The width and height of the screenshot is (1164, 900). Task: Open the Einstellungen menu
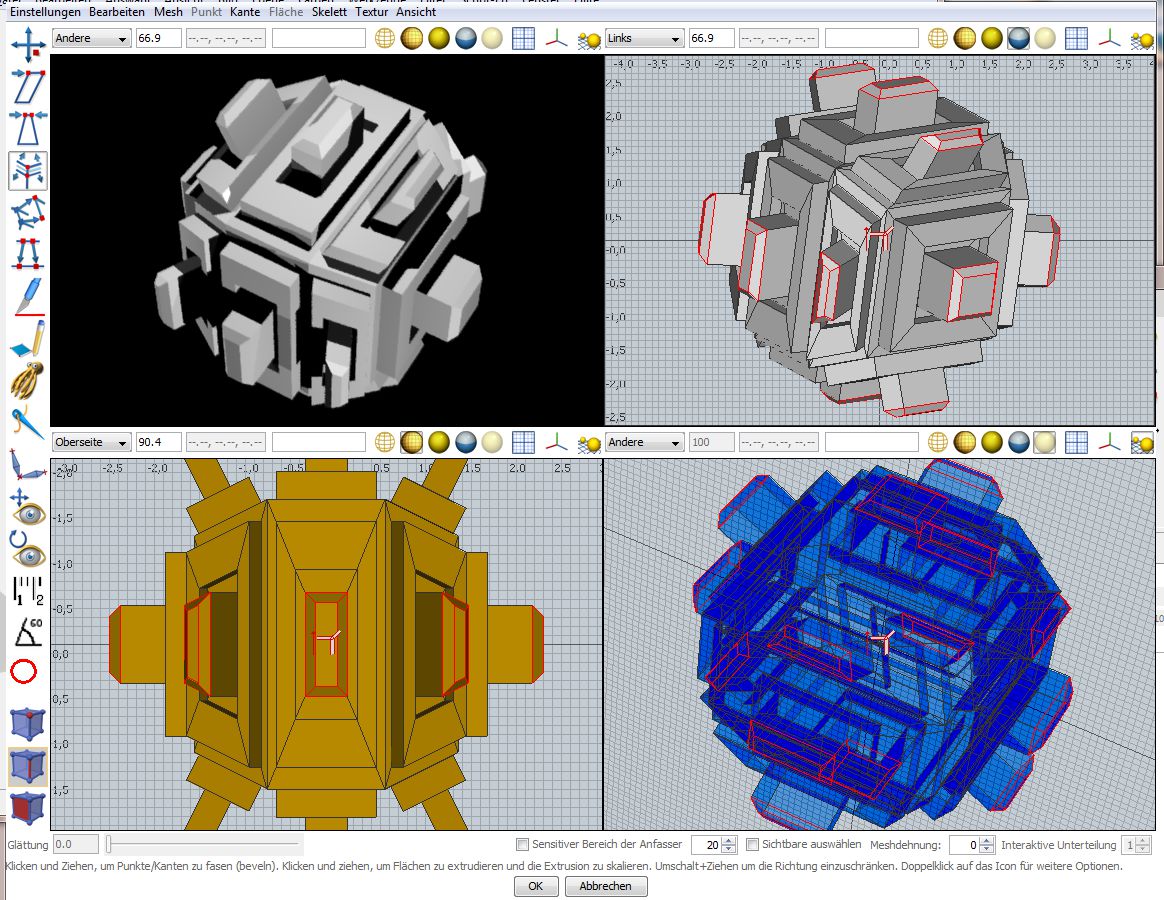tap(45, 12)
